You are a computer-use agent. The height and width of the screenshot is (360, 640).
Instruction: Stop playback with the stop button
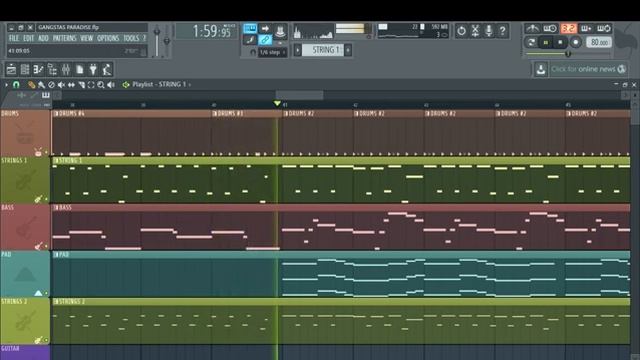pyautogui.click(x=560, y=42)
